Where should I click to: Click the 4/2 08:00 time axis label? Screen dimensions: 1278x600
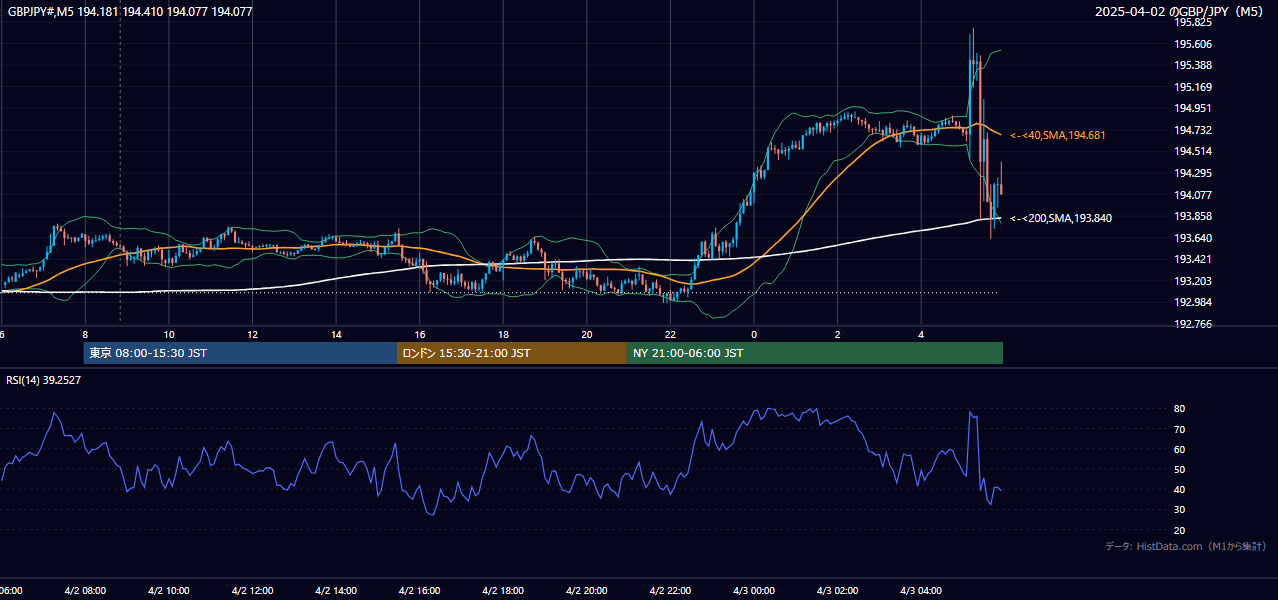85,591
